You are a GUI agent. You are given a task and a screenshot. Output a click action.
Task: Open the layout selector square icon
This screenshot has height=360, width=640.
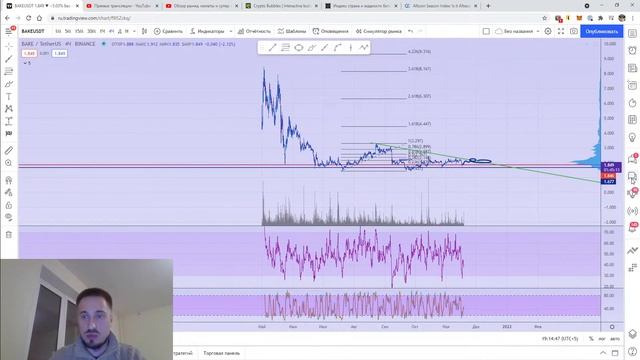486,31
